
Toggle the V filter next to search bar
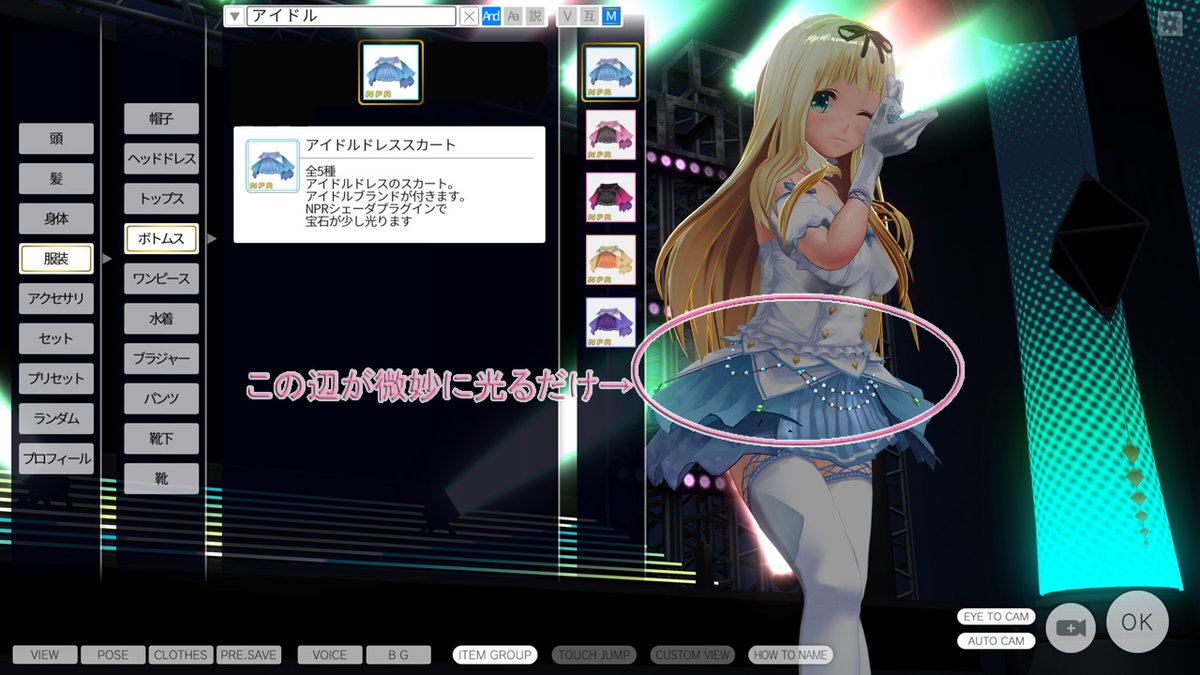tap(567, 15)
